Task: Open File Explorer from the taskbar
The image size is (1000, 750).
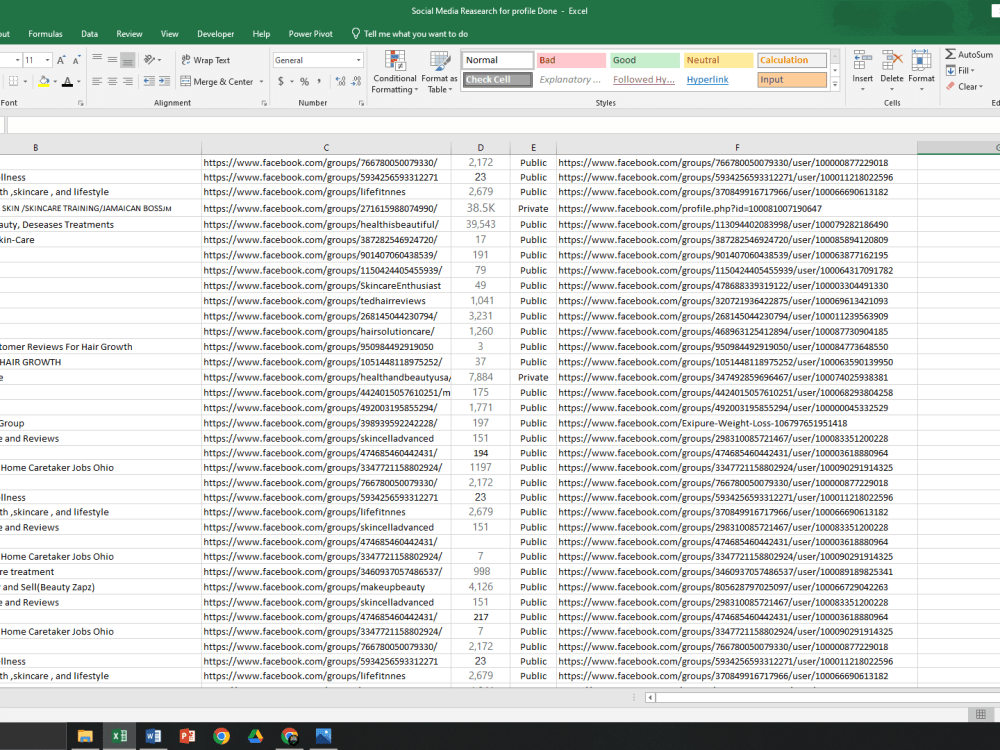Action: 85,736
